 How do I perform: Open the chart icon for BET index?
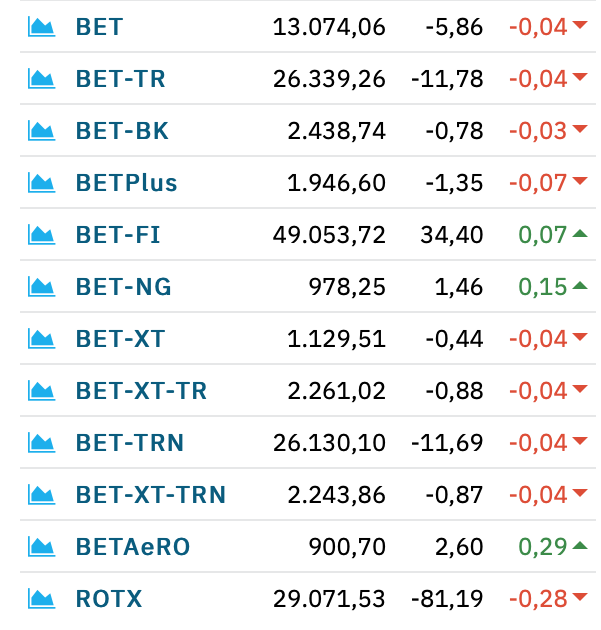[41, 27]
